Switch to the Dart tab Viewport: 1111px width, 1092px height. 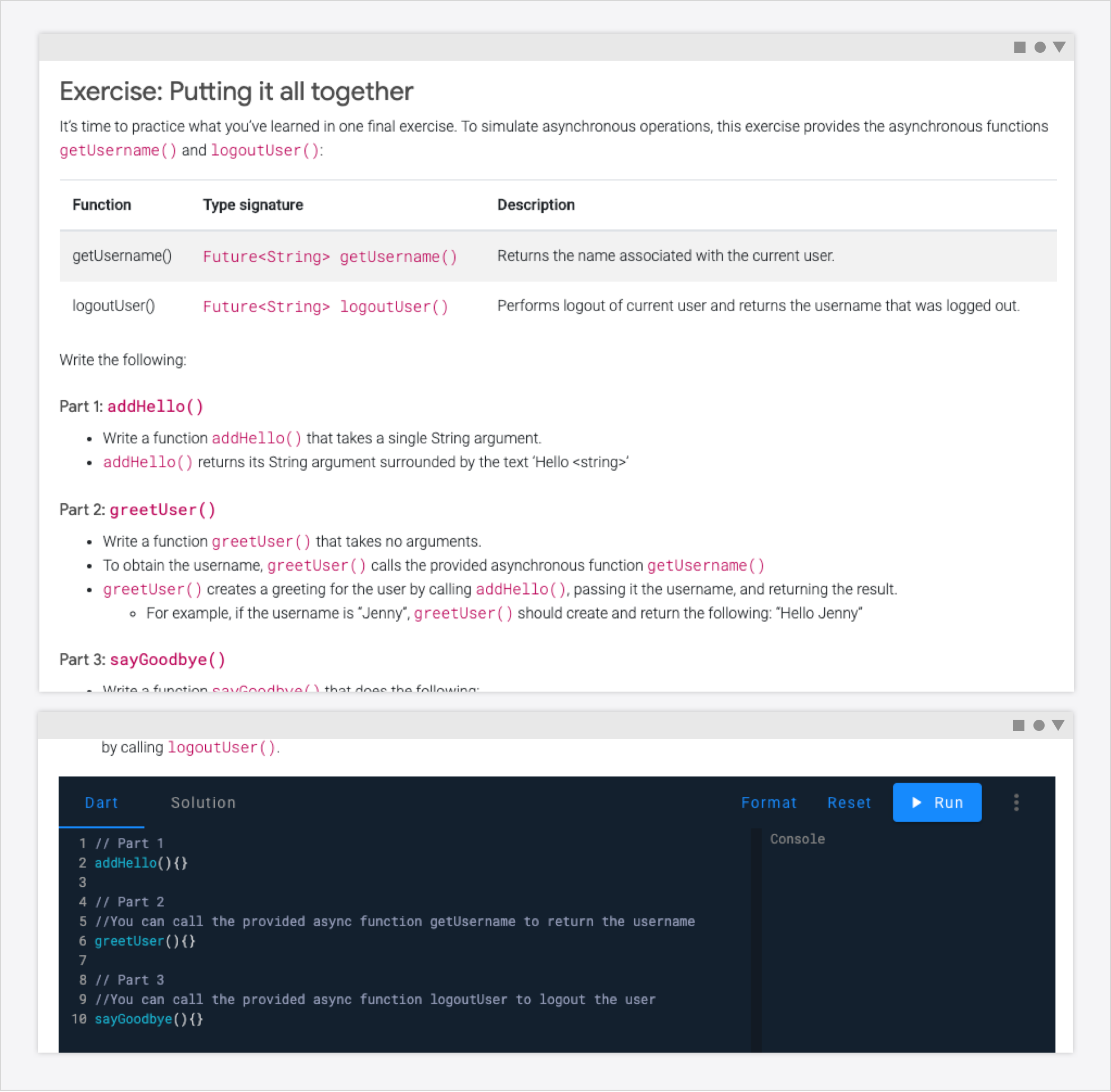pos(102,802)
